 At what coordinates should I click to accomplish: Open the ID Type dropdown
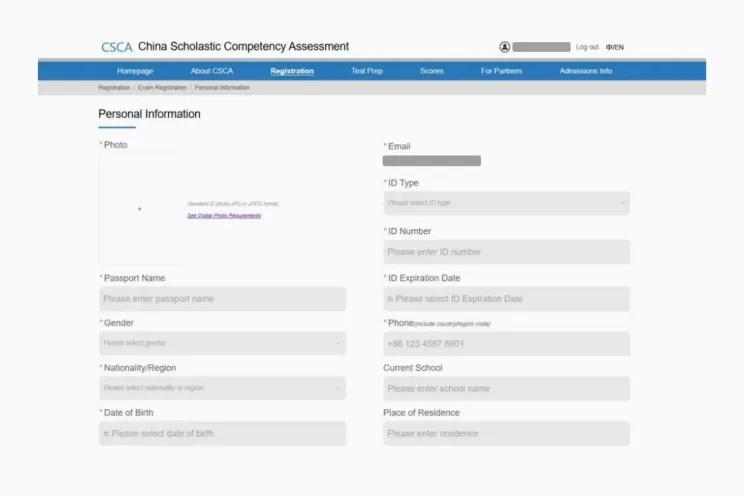pos(506,203)
